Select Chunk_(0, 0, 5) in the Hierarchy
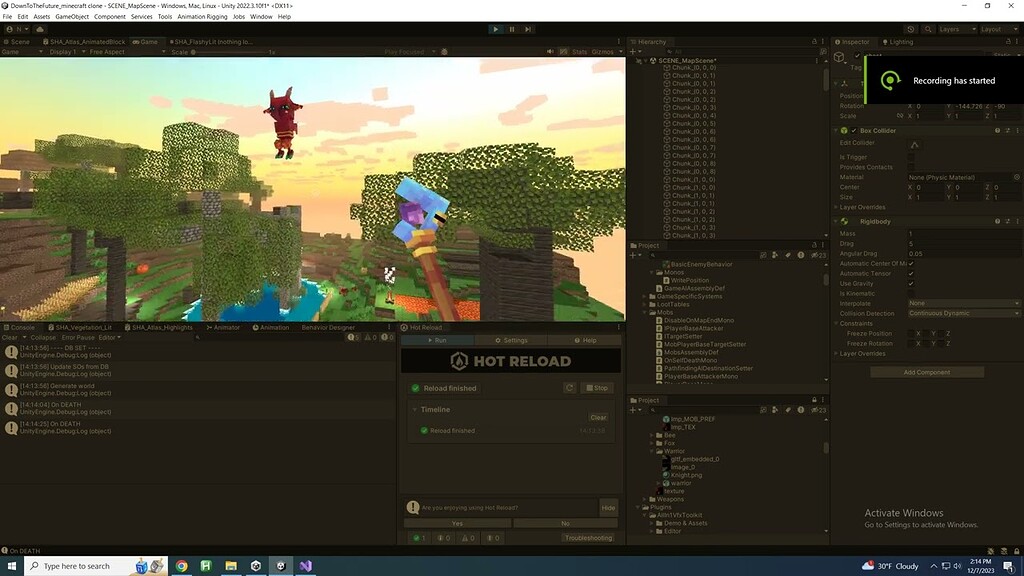1024x576 pixels. [x=694, y=124]
